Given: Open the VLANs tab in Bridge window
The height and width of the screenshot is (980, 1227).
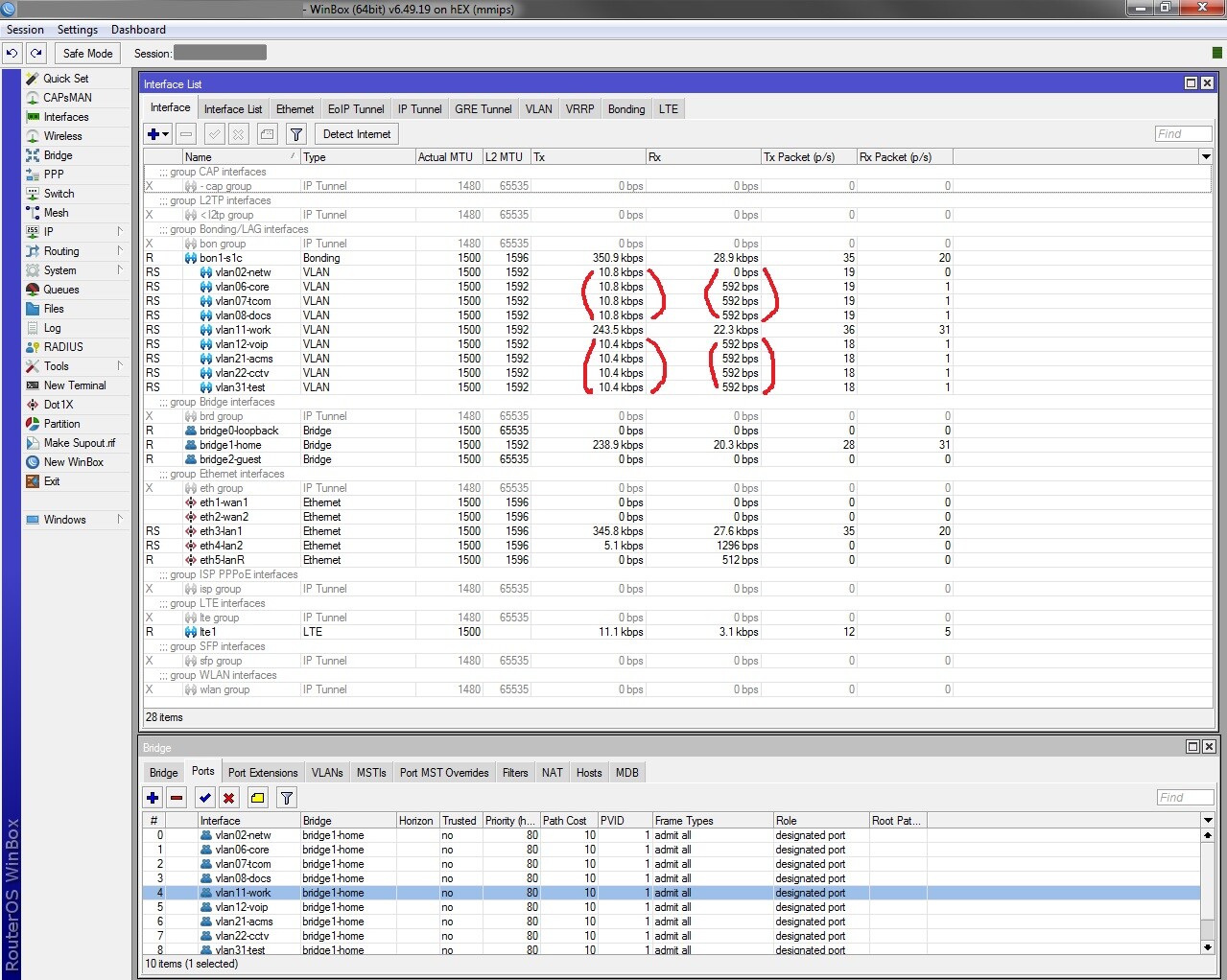Looking at the screenshot, I should [x=327, y=773].
